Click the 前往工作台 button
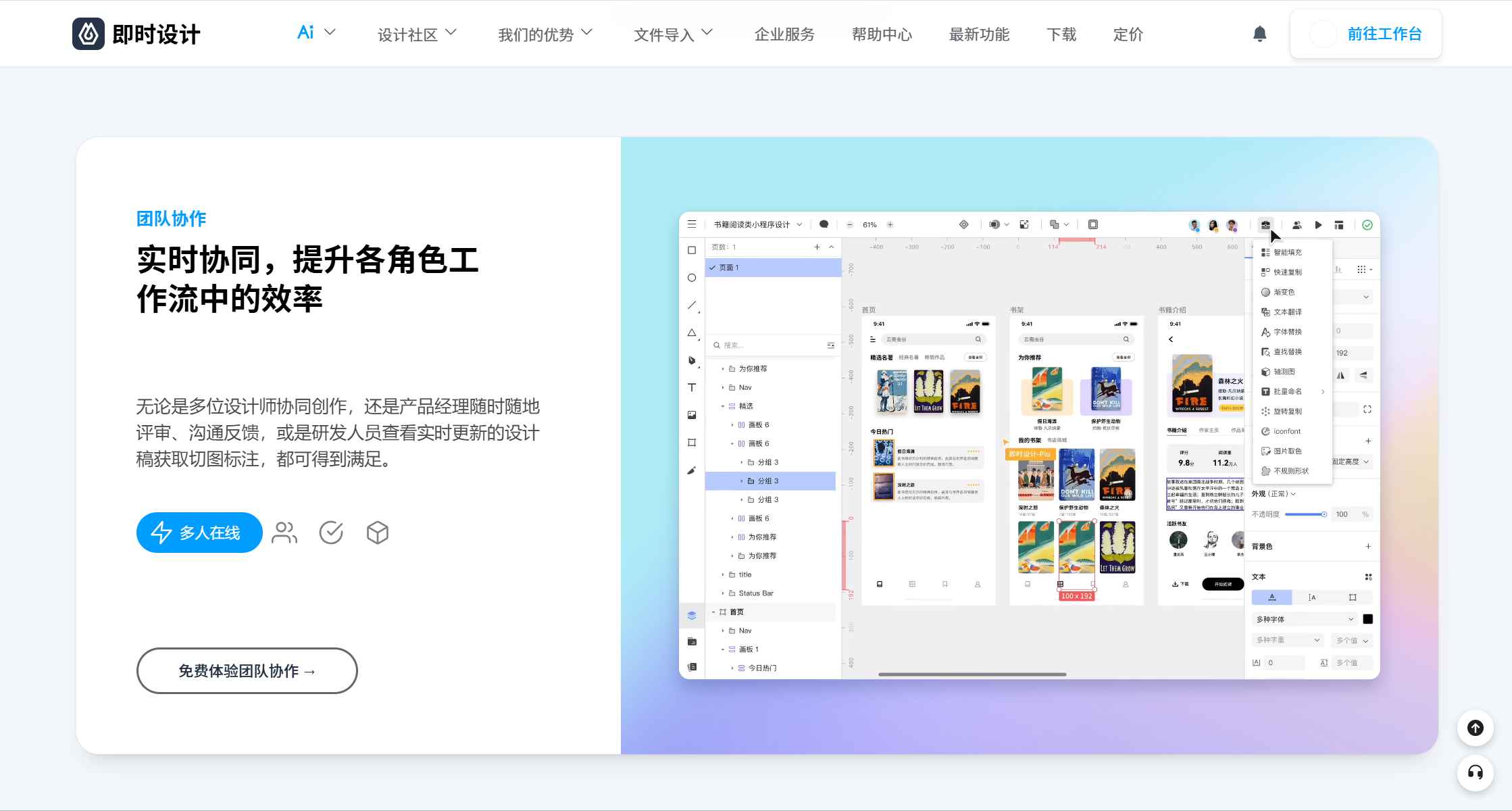1512x811 pixels. (1365, 34)
